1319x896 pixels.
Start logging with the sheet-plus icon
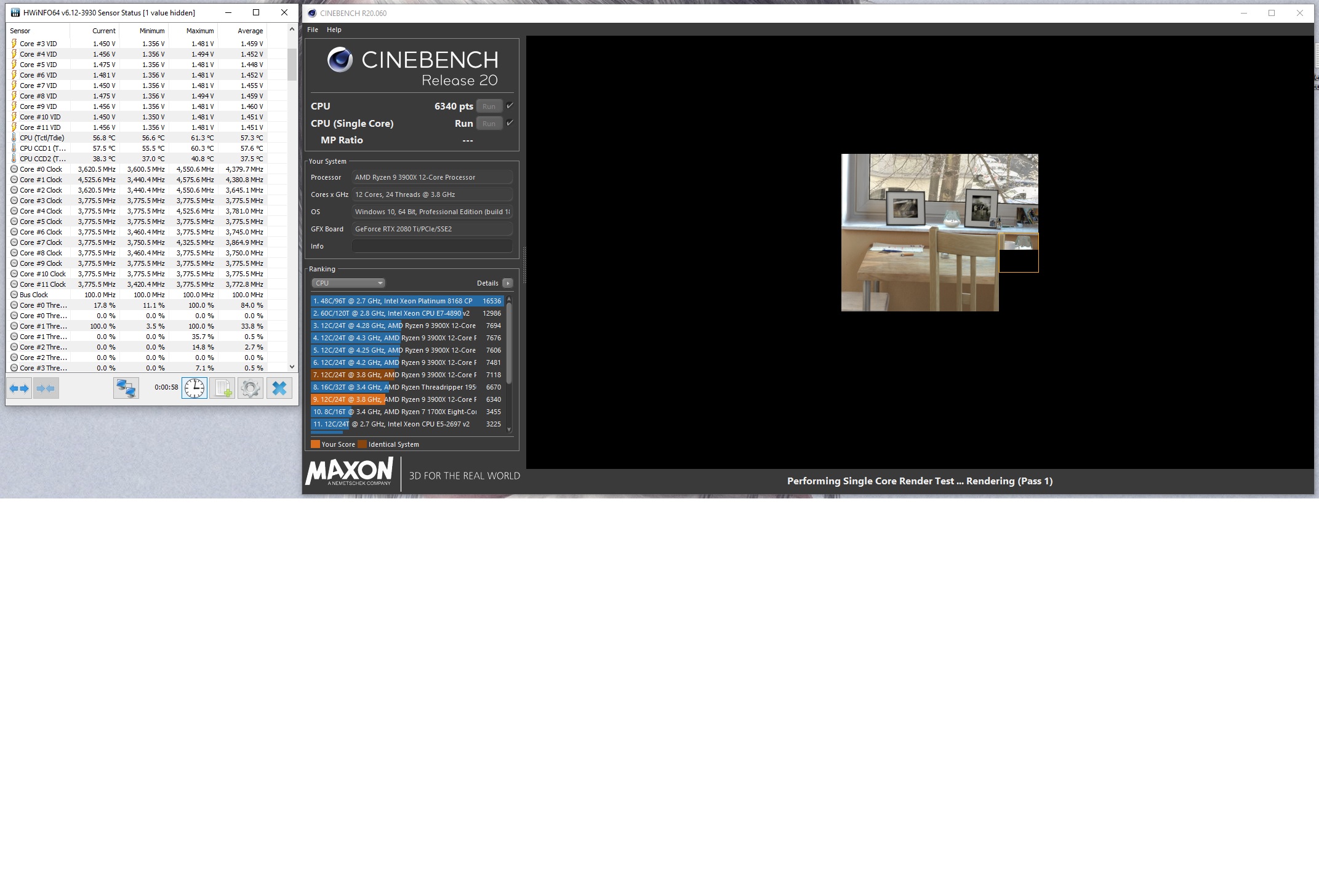[222, 388]
